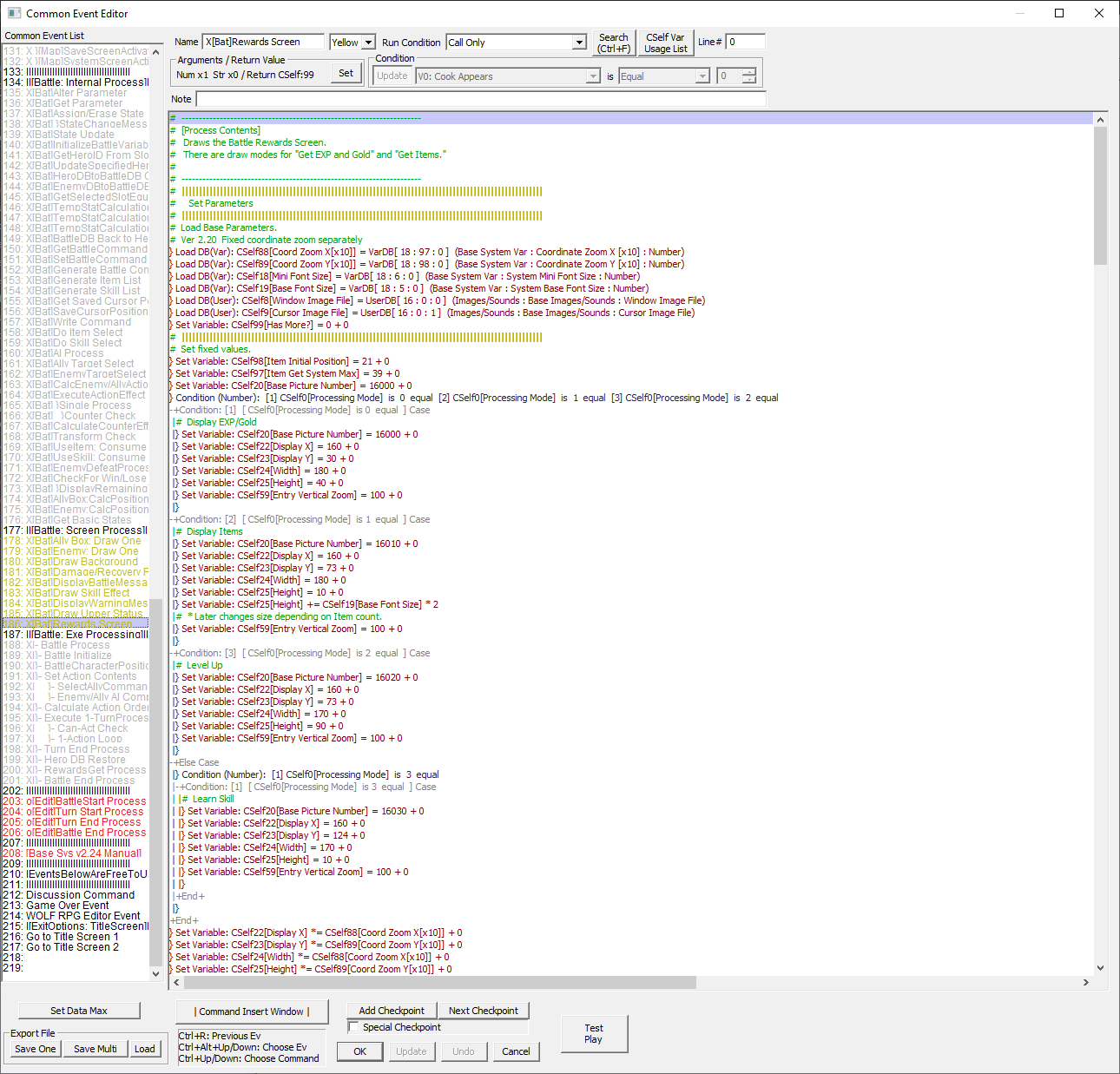The width and height of the screenshot is (1120, 1074).
Task: Select event 216: Go to Title Screen 1
Action: coord(76,937)
